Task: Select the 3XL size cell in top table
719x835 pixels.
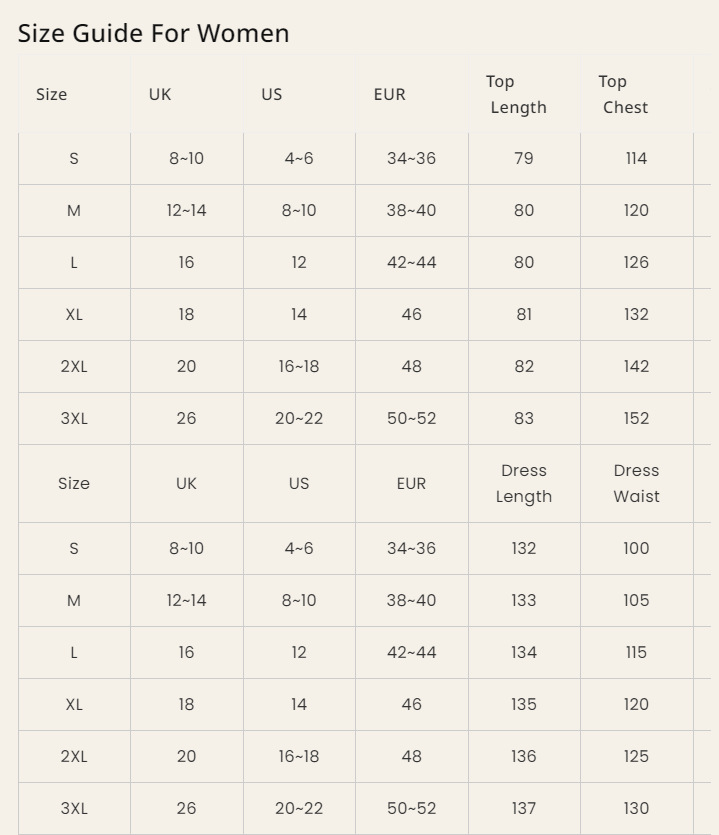Action: pos(74,418)
